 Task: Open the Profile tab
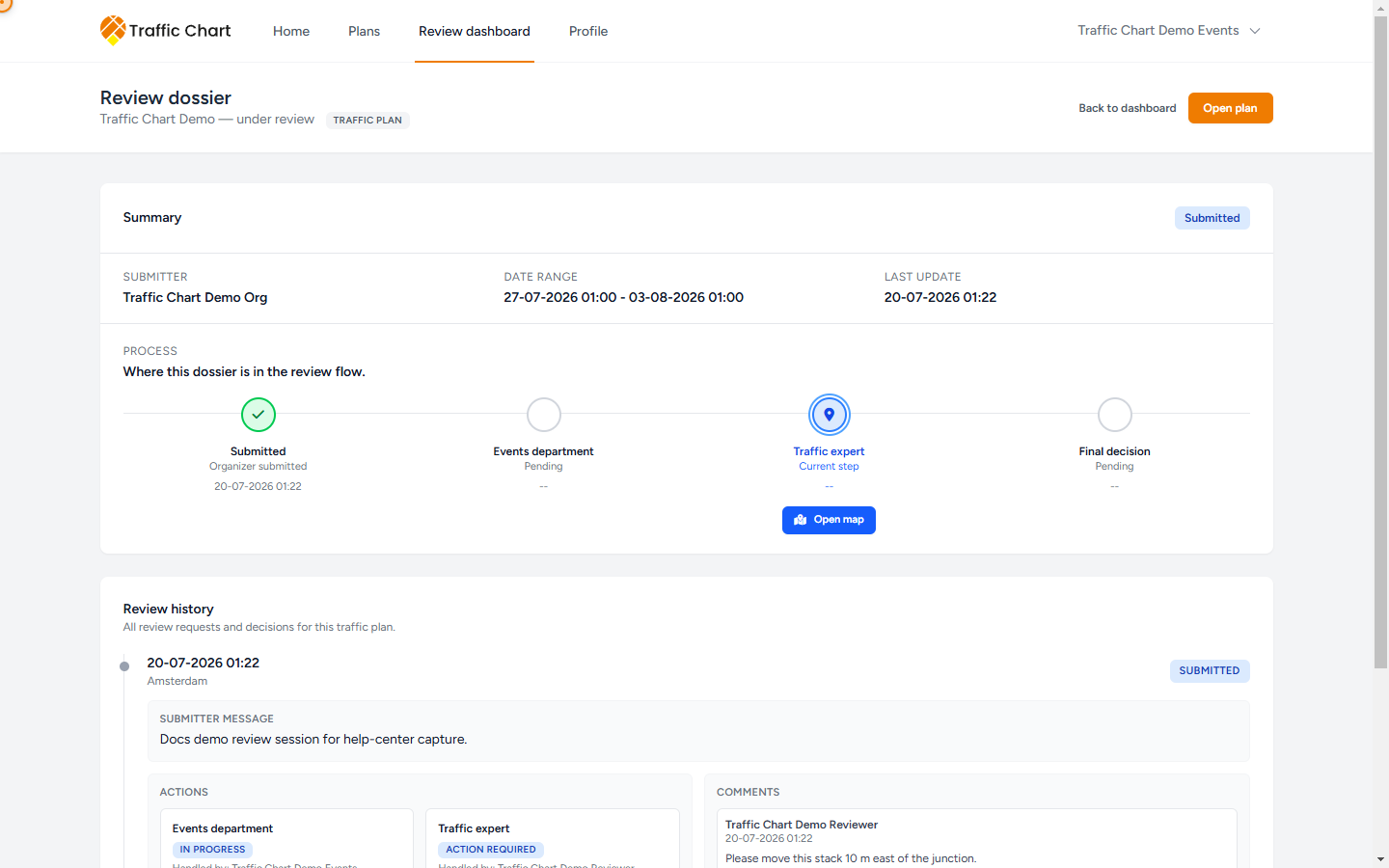588,31
